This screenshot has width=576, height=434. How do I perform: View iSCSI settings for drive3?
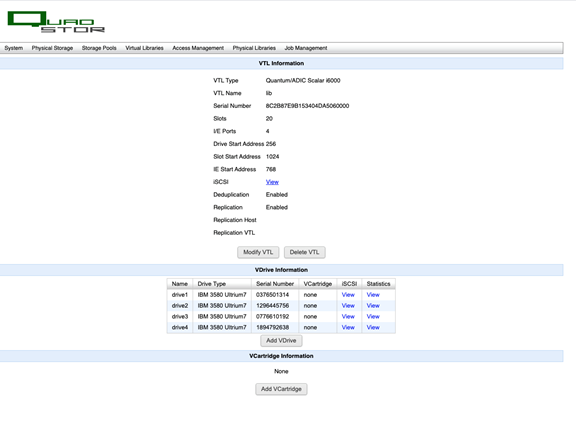pyautogui.click(x=348, y=316)
